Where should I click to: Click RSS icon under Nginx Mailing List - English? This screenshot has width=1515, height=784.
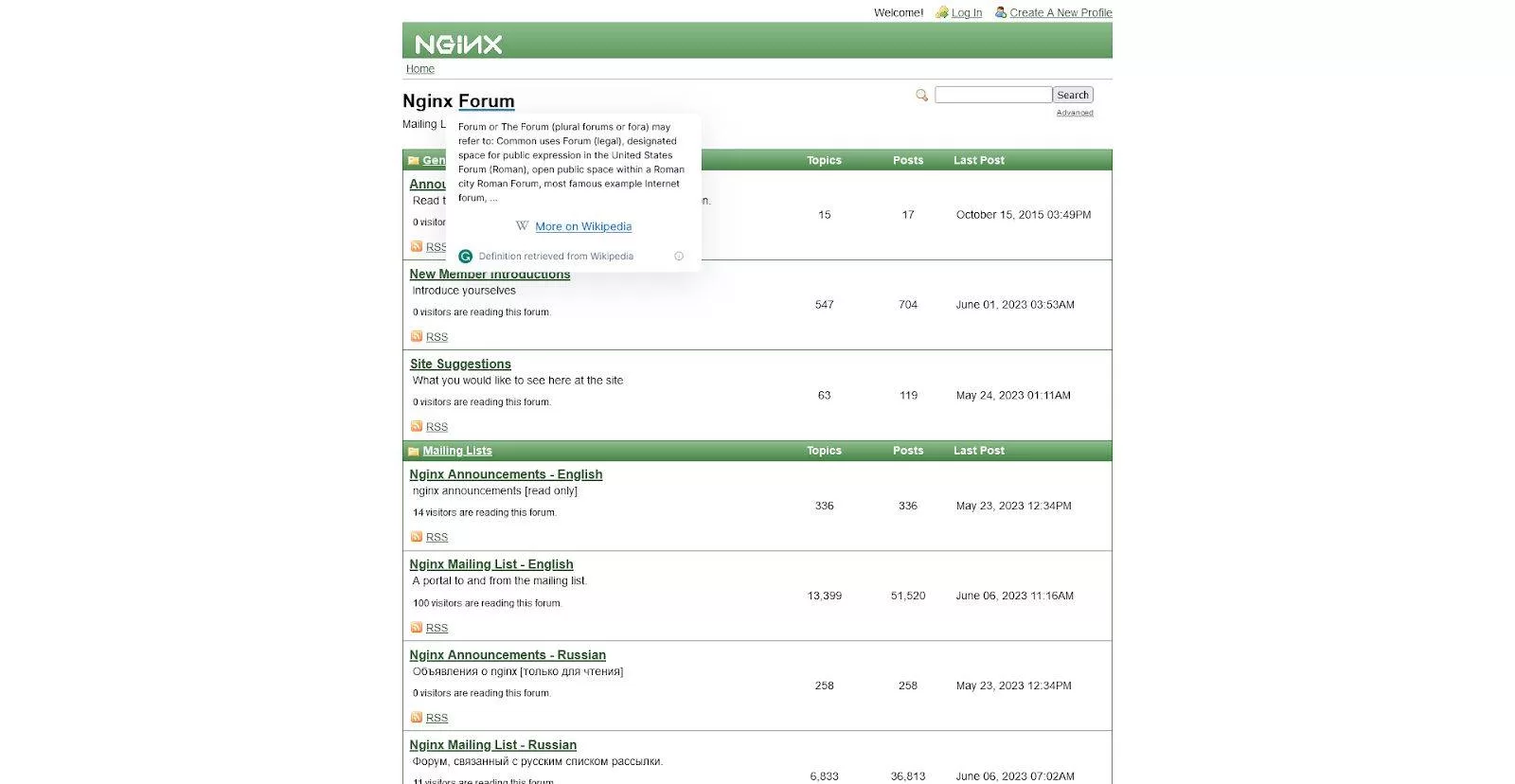coord(417,627)
